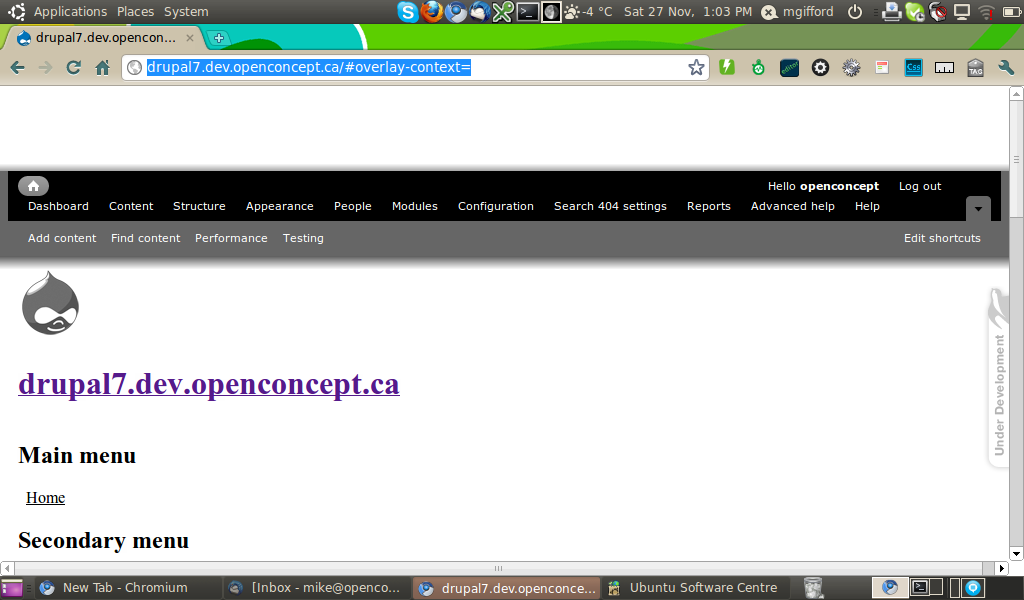Click the Home link under Main menu
The width and height of the screenshot is (1024, 600).
pyautogui.click(x=46, y=497)
